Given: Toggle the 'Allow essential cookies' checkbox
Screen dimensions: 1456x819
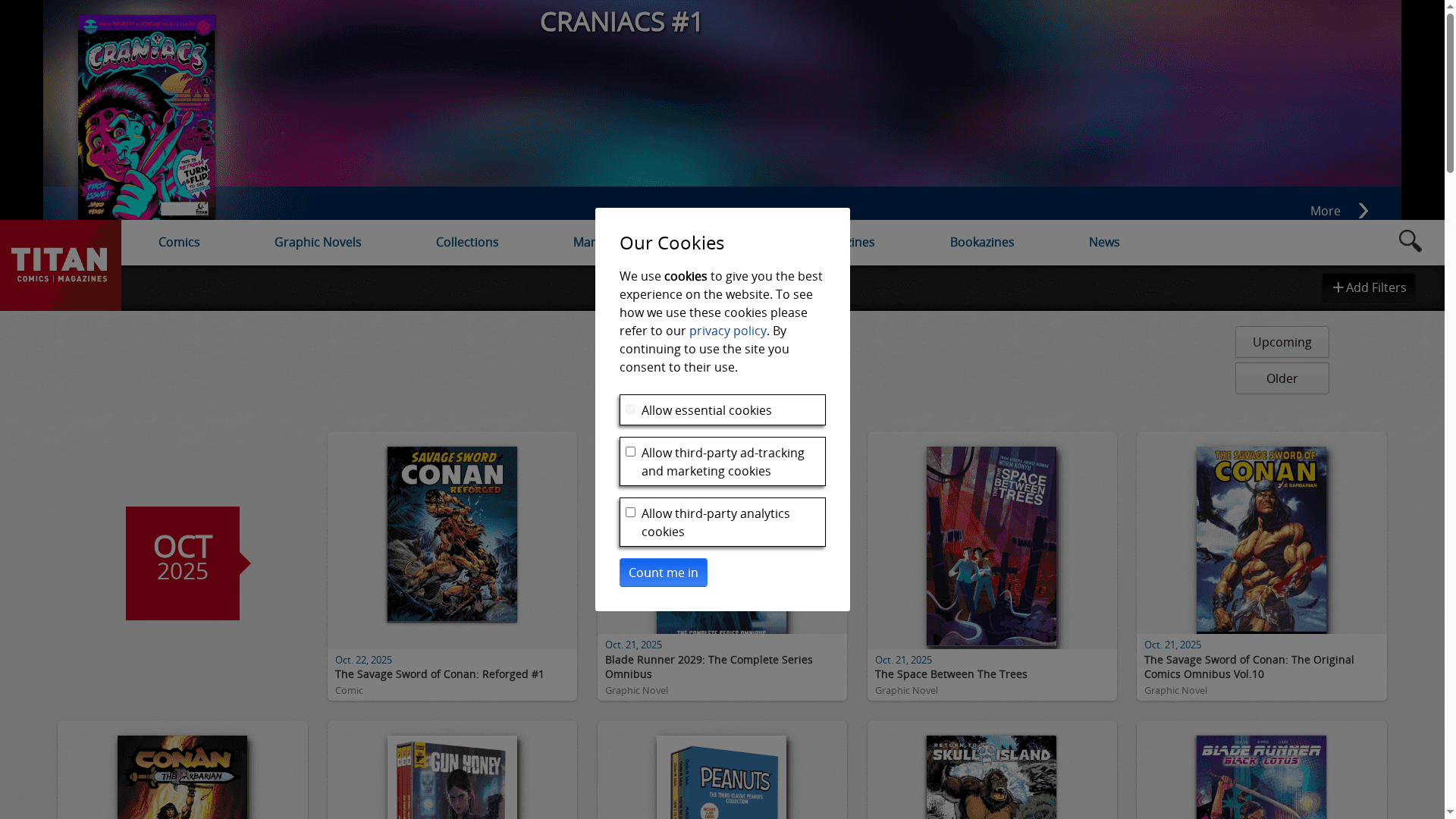Looking at the screenshot, I should pos(630,409).
